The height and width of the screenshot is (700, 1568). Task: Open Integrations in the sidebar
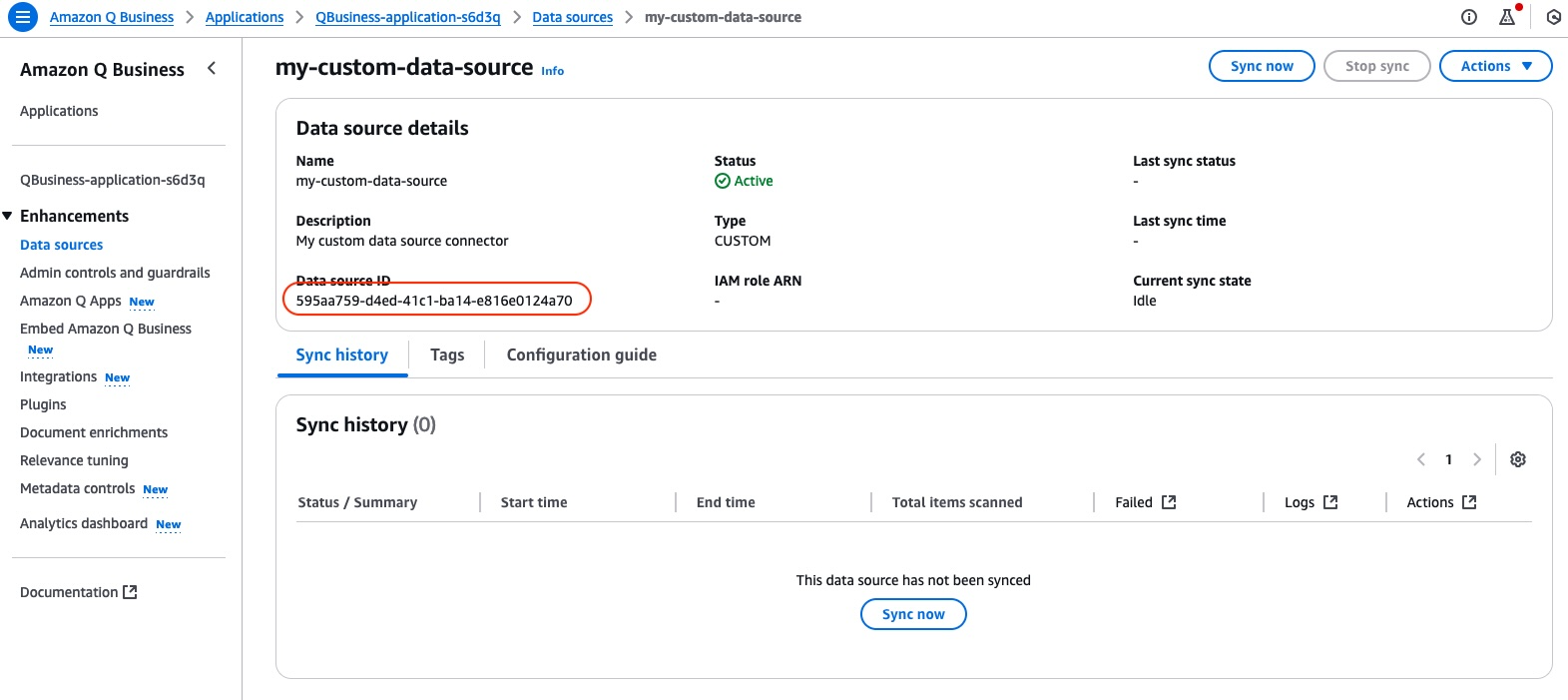pyautogui.click(x=58, y=376)
